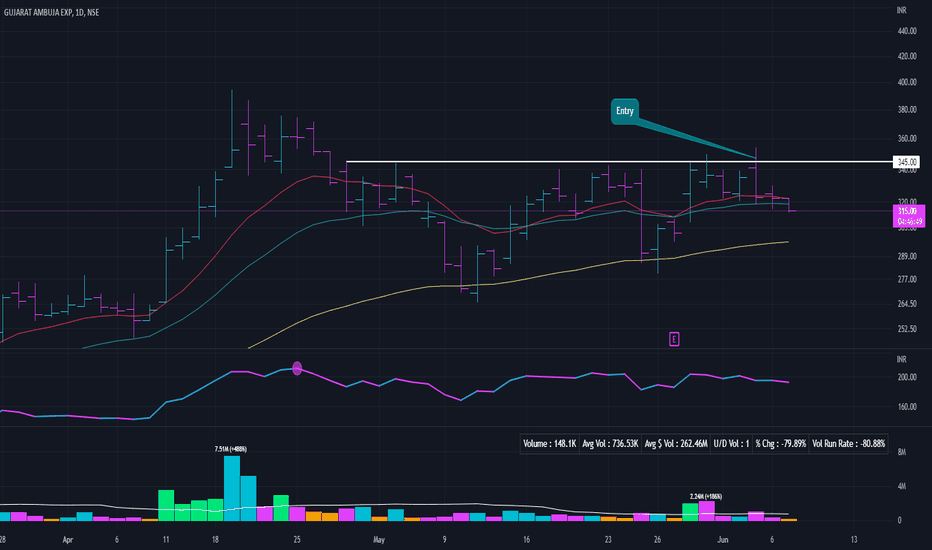The width and height of the screenshot is (932, 550).
Task: Click the tallest cyan volume bar
Action: [x=232, y=488]
